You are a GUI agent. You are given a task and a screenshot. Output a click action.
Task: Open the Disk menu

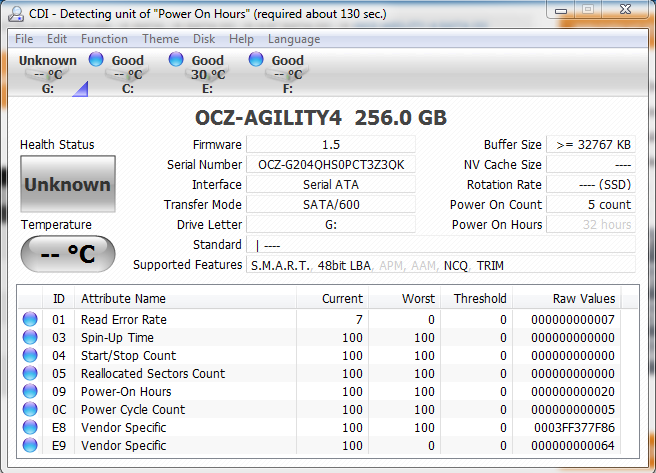[x=204, y=39]
